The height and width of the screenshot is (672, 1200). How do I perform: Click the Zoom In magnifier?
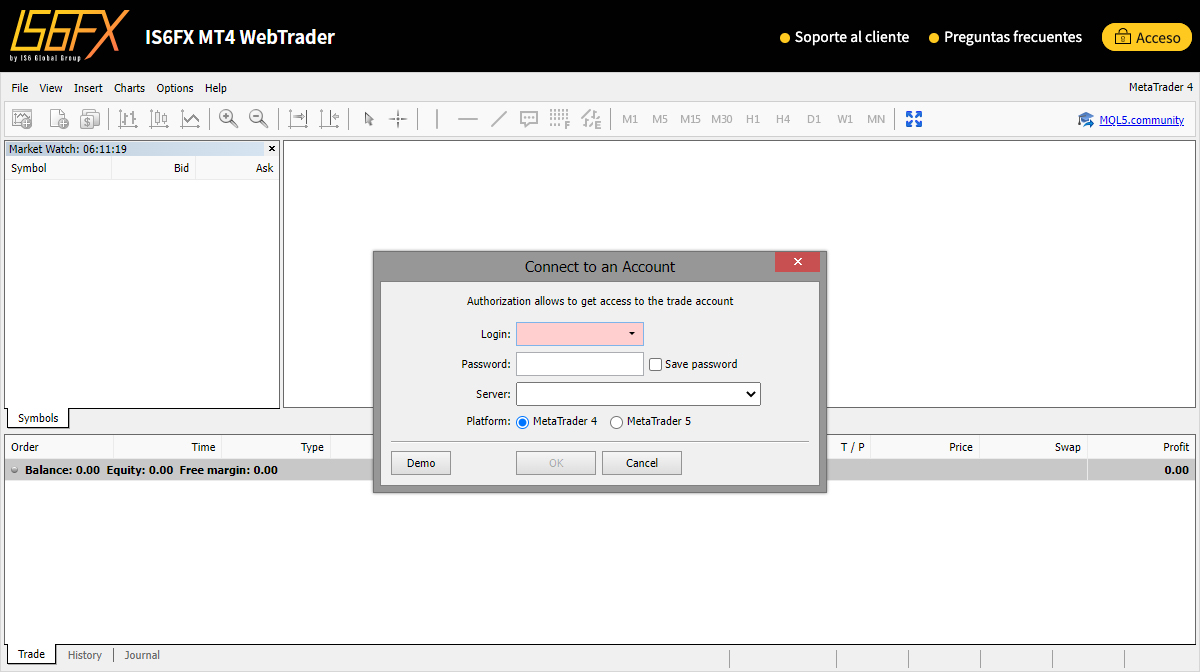point(229,119)
